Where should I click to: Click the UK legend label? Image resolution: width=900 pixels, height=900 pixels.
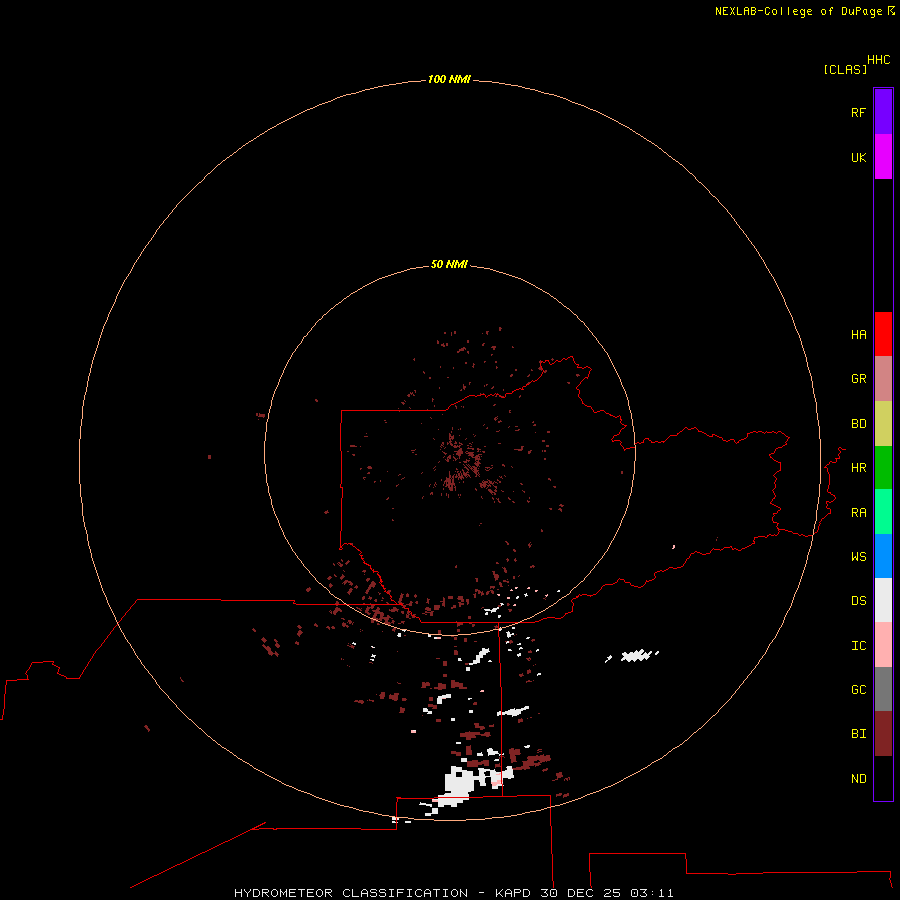pos(858,157)
